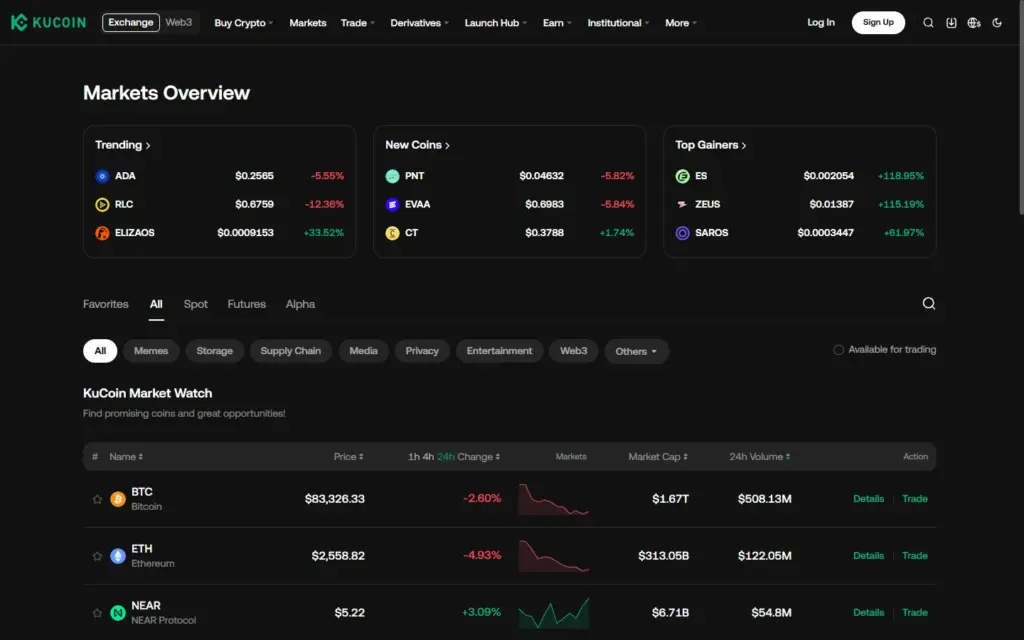Filter by Supply Chain category
The image size is (1024, 640).
(291, 351)
